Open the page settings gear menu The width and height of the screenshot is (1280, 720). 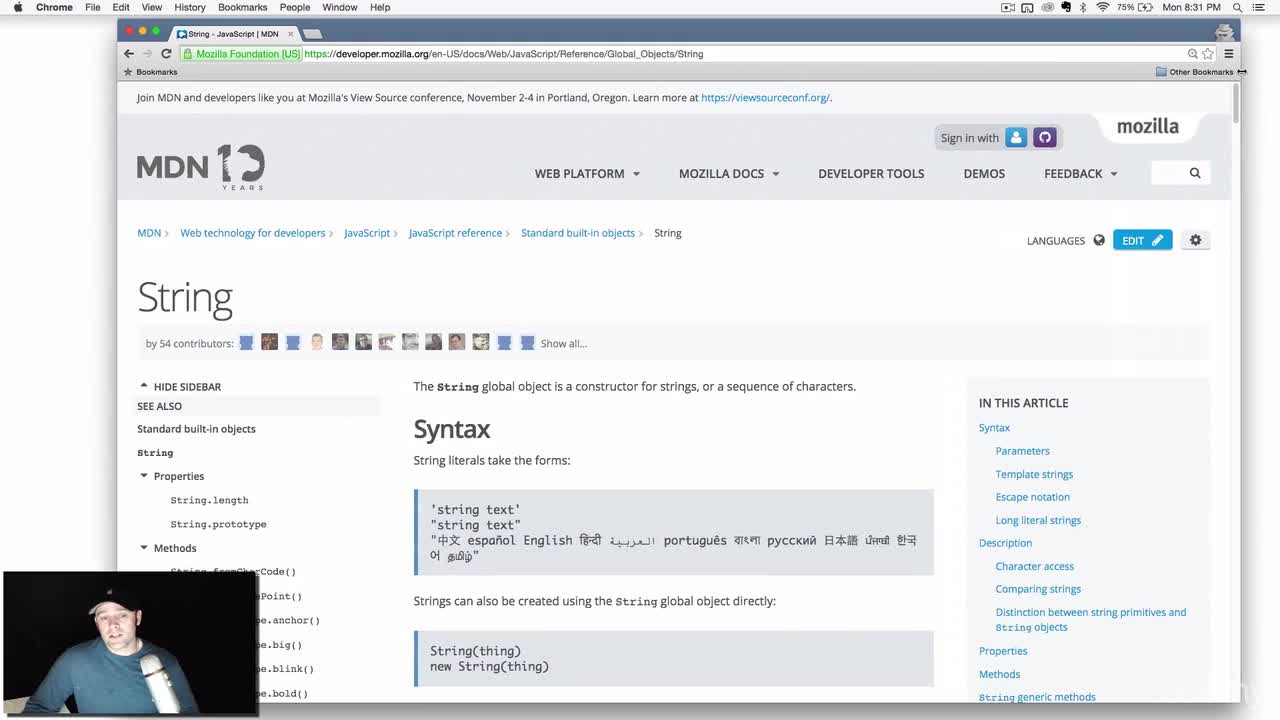(x=1195, y=240)
